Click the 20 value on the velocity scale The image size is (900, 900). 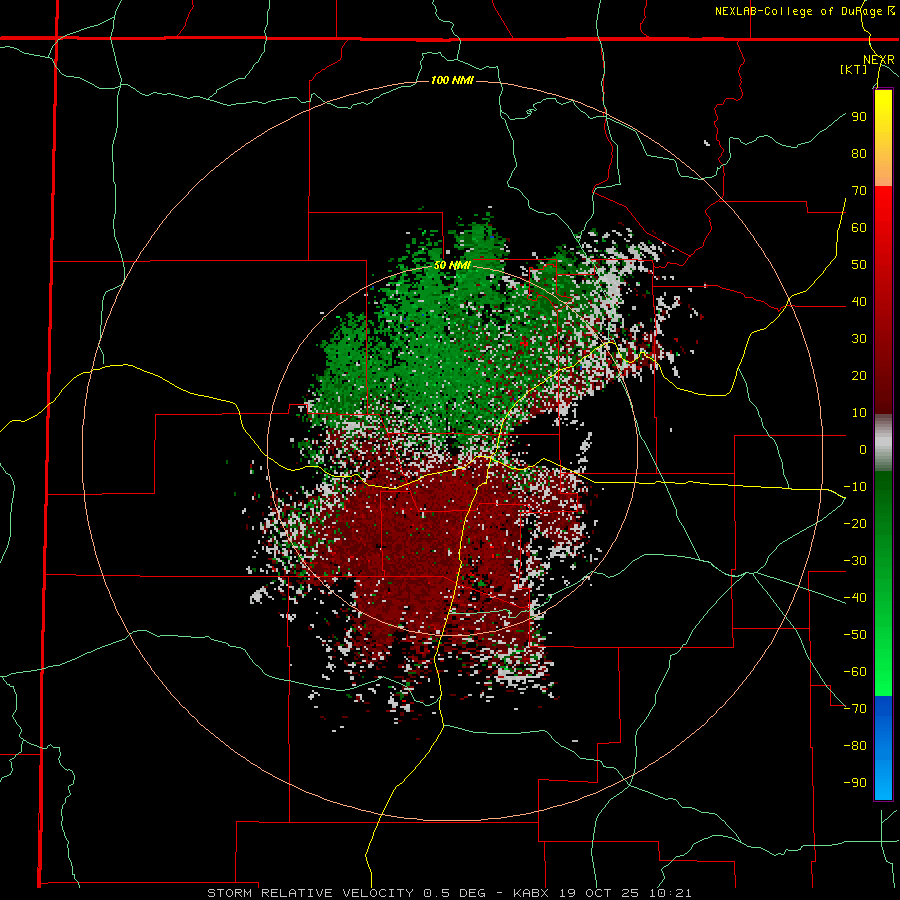point(859,375)
